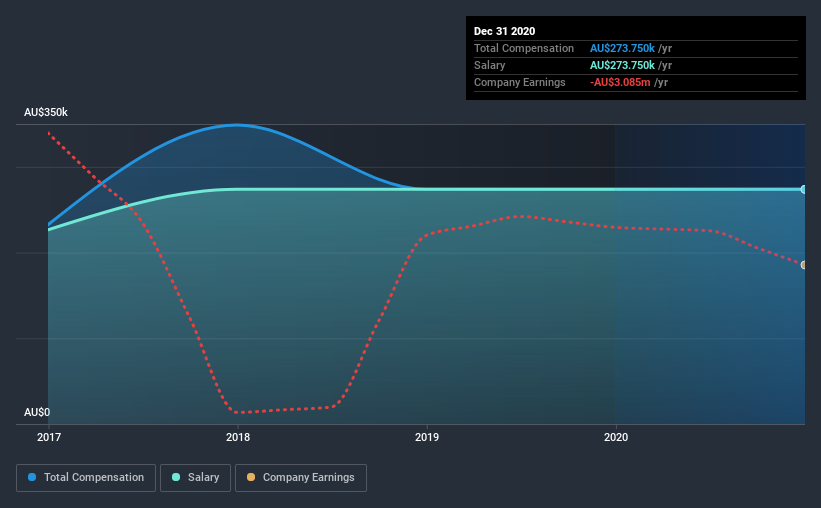Image resolution: width=821 pixels, height=508 pixels.
Task: Click the AU$0 y-axis label
Action: pyautogui.click(x=37, y=413)
